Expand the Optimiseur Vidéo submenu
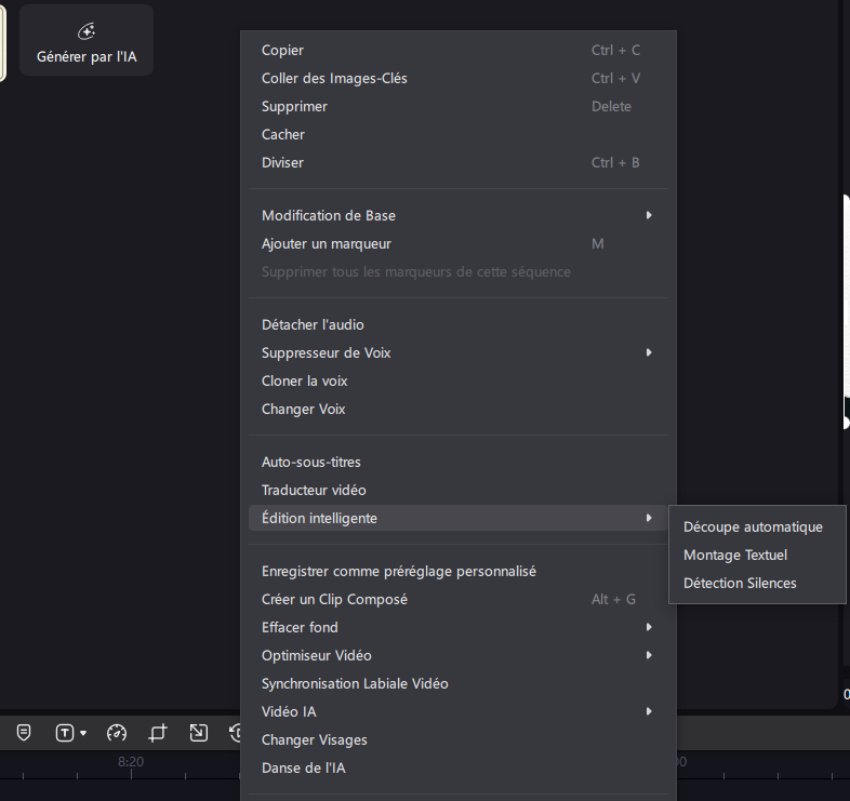The height and width of the screenshot is (801, 850). click(x=458, y=656)
